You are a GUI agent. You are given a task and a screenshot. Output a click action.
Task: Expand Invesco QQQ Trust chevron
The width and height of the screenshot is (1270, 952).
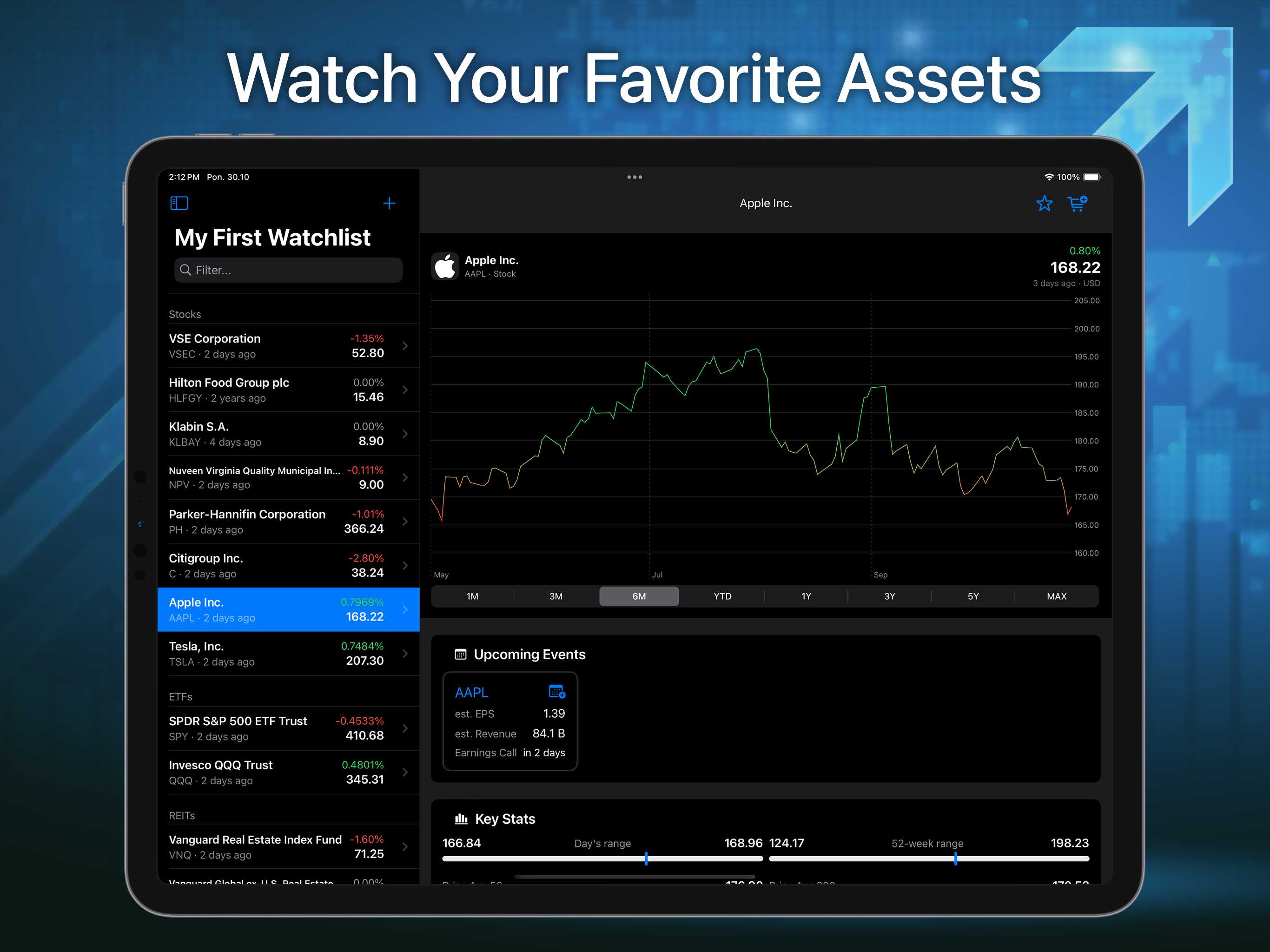click(405, 772)
